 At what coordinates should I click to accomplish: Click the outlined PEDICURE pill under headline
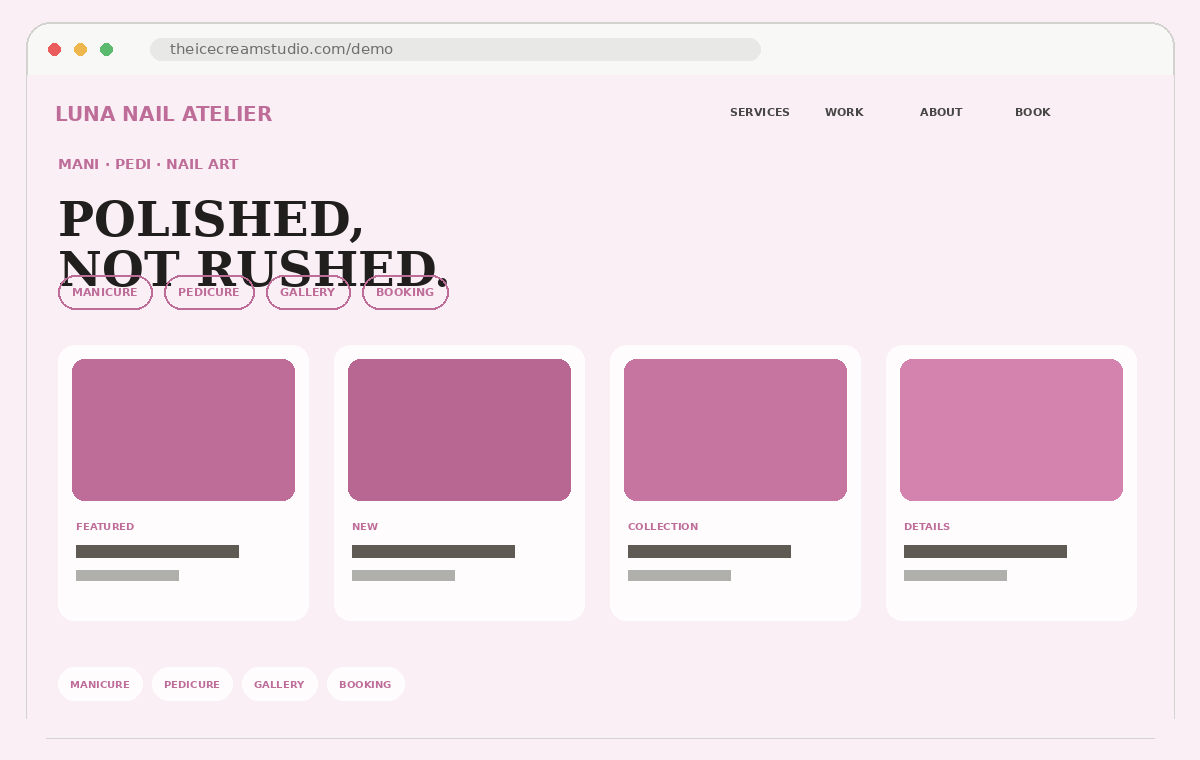tap(209, 293)
